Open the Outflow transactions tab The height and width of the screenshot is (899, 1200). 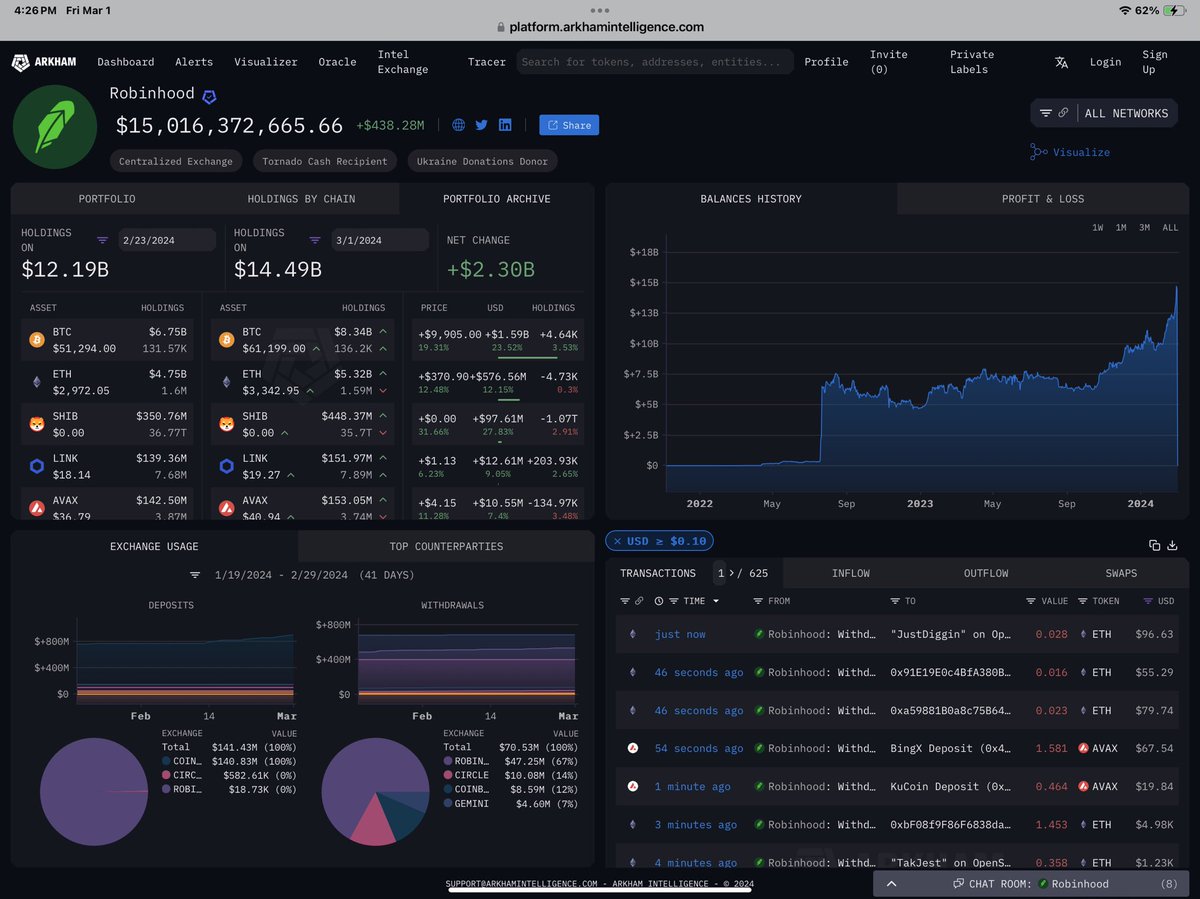tap(986, 573)
